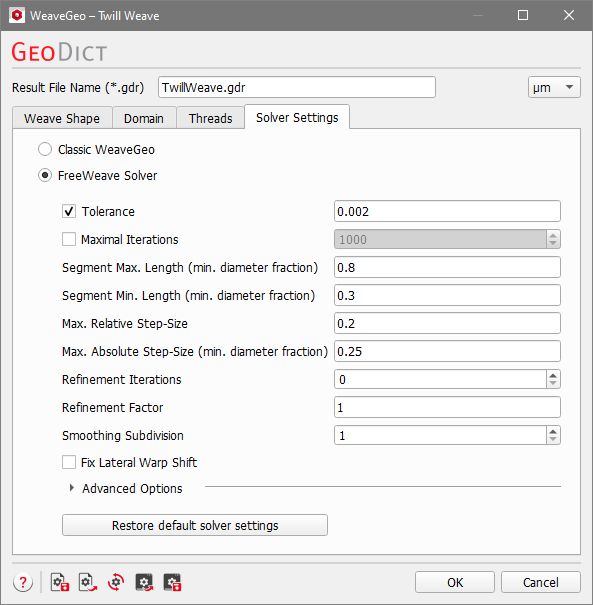Screen dimensions: 593x605
Task: Click the GeoDict app icon in title bar
Action: (x=17, y=16)
